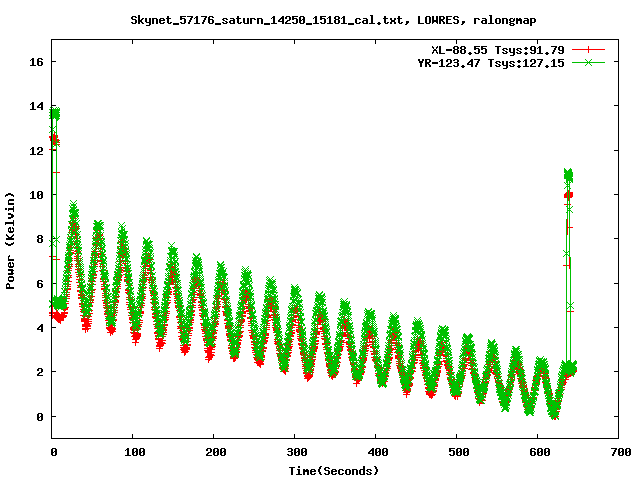The image size is (640, 480).
Task: Click x-axis tick label 500
Action: (x=458, y=452)
